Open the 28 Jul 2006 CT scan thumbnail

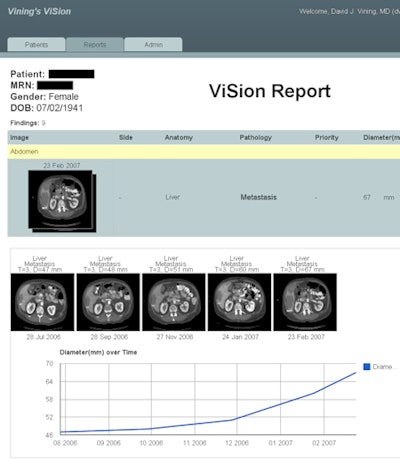[x=42, y=302]
